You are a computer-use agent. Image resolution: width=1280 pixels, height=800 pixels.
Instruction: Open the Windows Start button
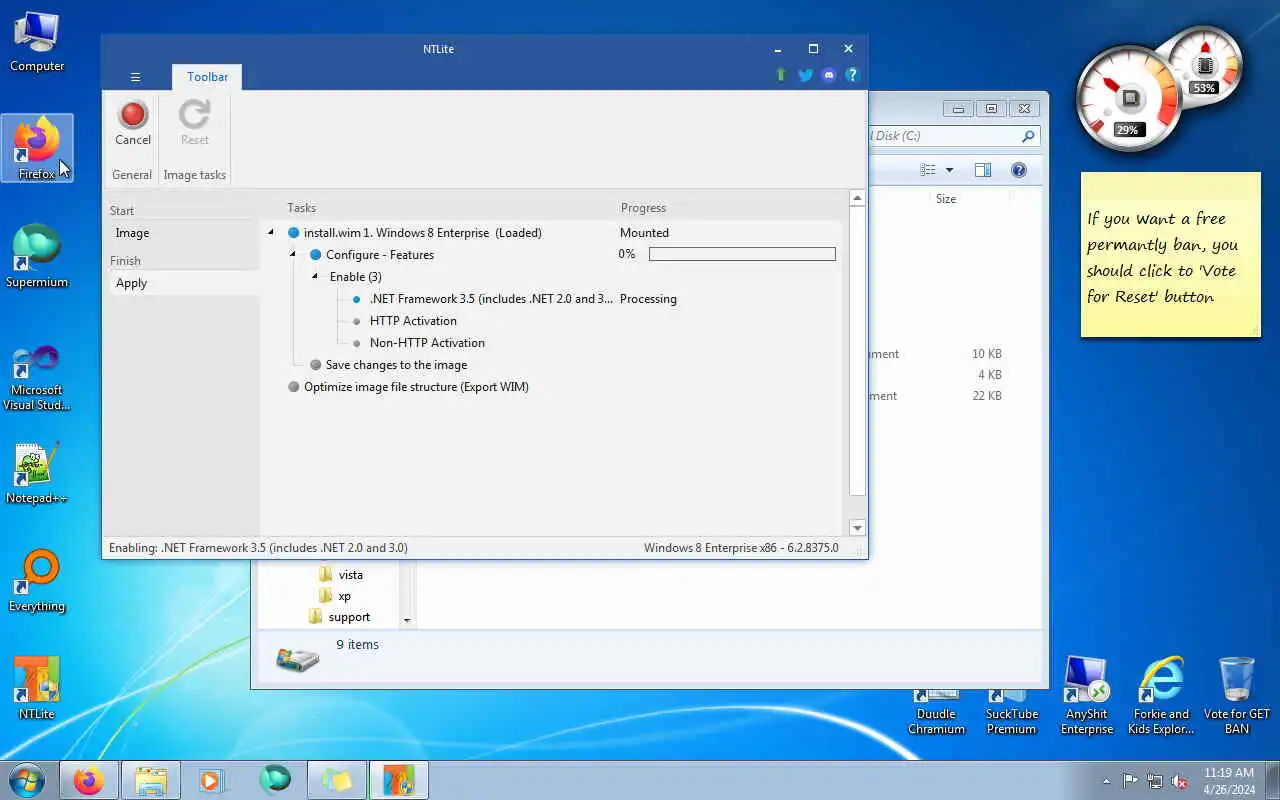(x=27, y=780)
